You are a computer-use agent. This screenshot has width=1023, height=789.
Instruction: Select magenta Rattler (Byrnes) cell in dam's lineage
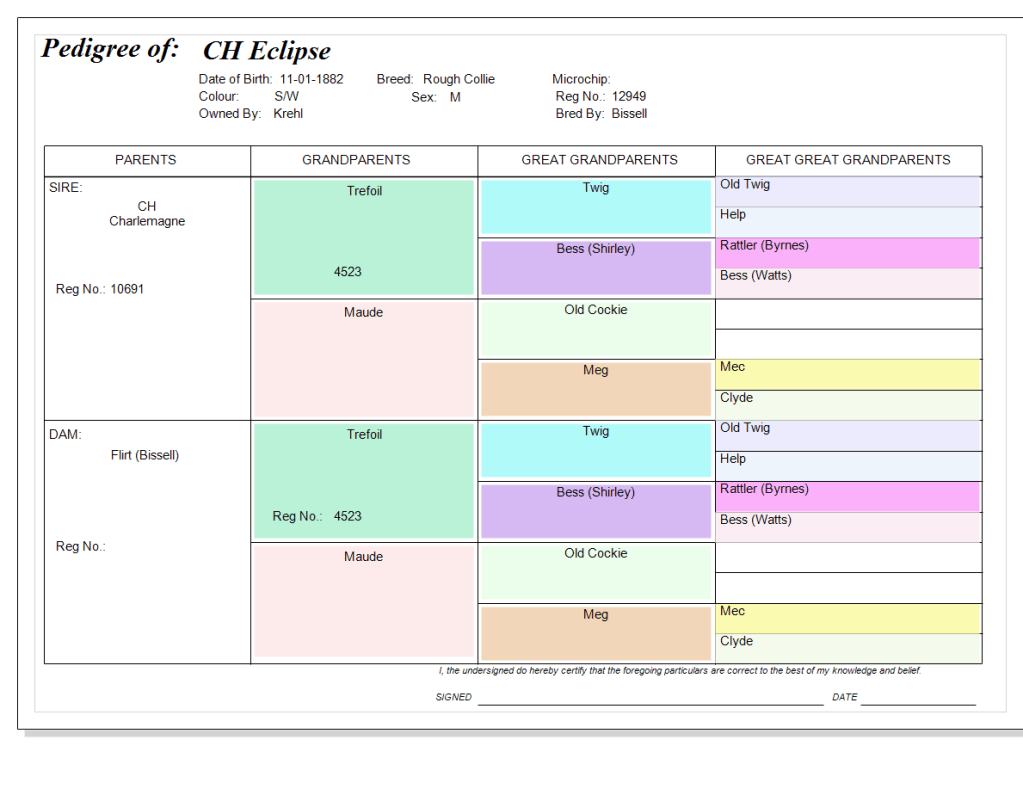[848, 496]
